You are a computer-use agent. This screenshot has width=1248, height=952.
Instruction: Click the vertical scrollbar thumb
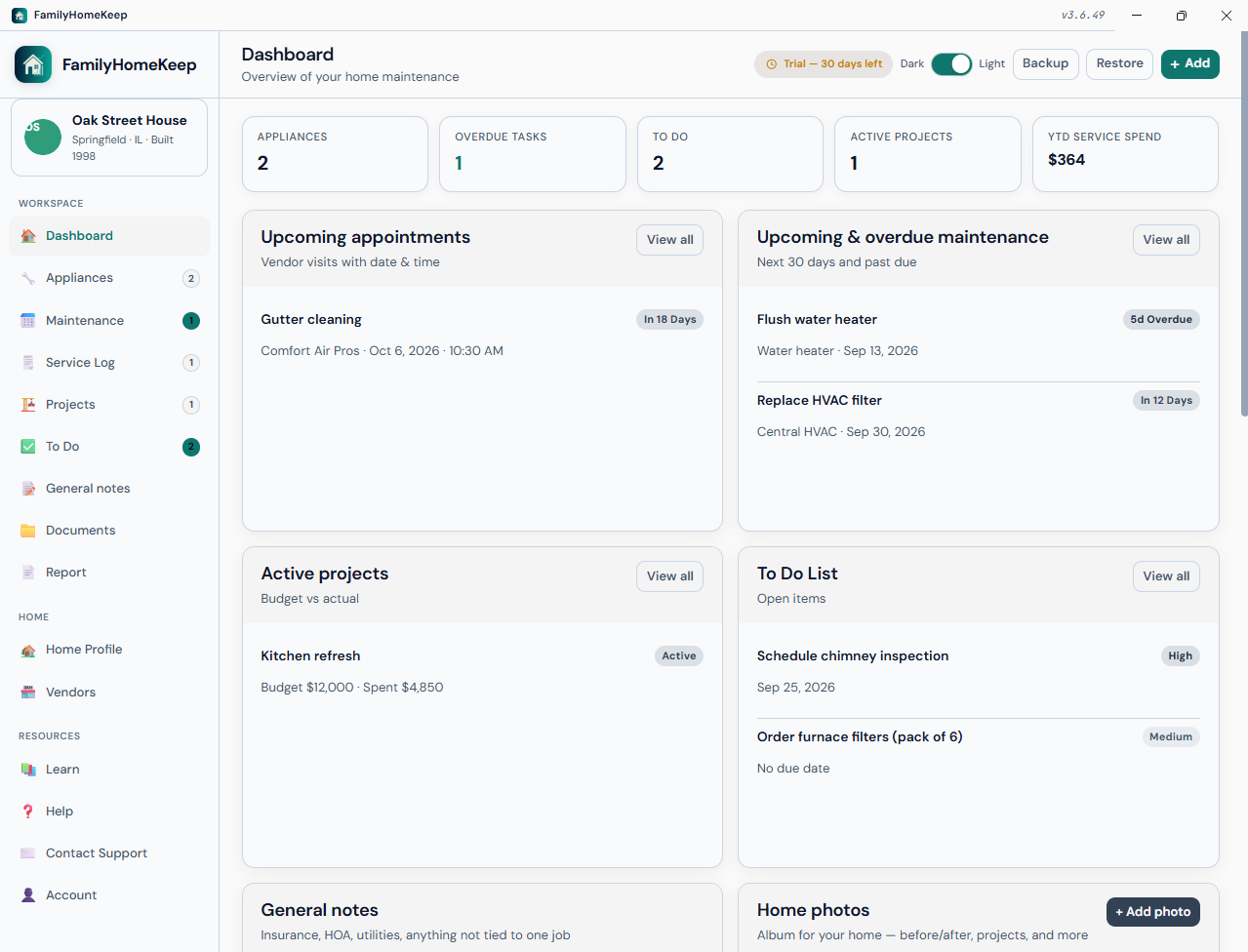pyautogui.click(x=1244, y=224)
